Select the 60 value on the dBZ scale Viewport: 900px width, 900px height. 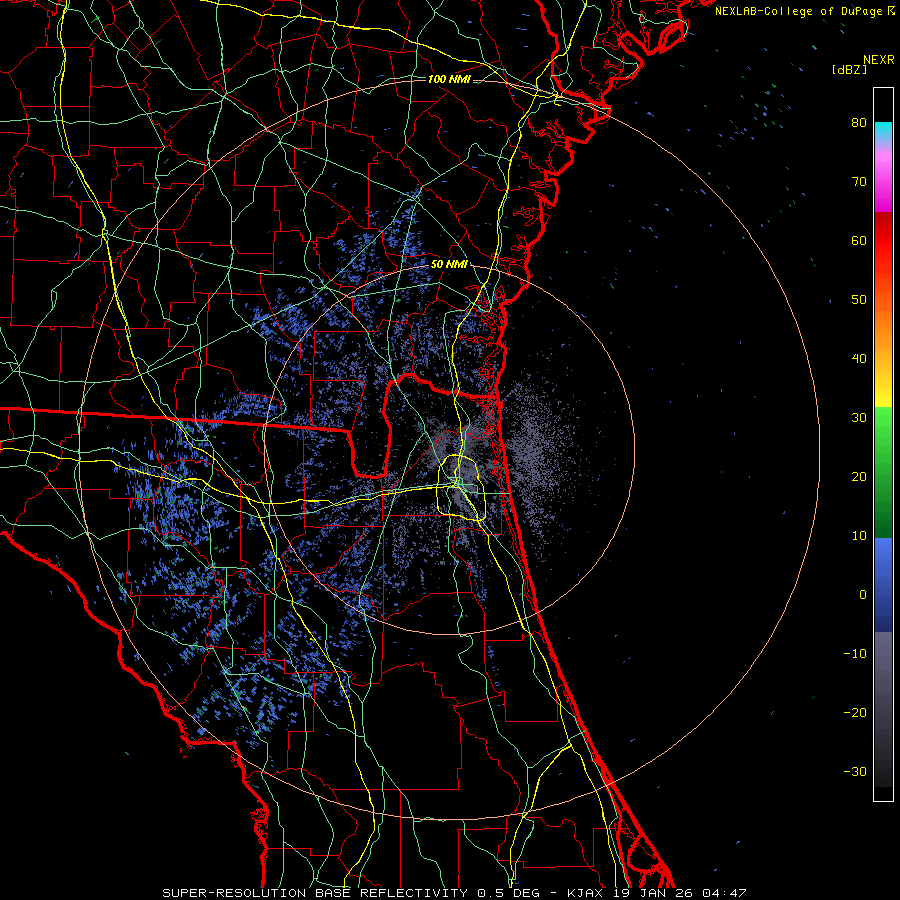[x=859, y=240]
